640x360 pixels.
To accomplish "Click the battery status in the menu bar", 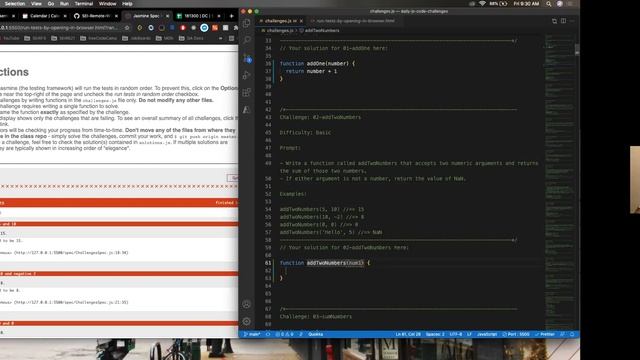I will [499, 4].
